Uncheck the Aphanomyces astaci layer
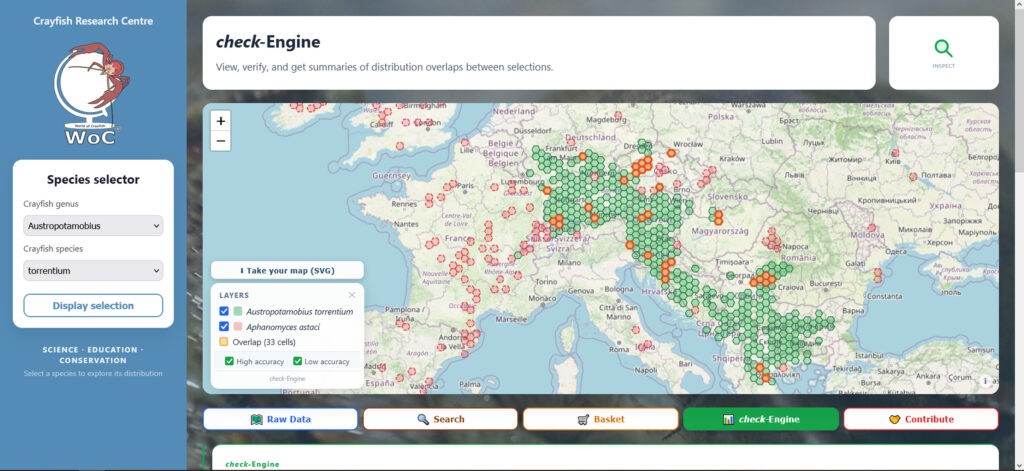The width and height of the screenshot is (1024, 471). [224, 326]
